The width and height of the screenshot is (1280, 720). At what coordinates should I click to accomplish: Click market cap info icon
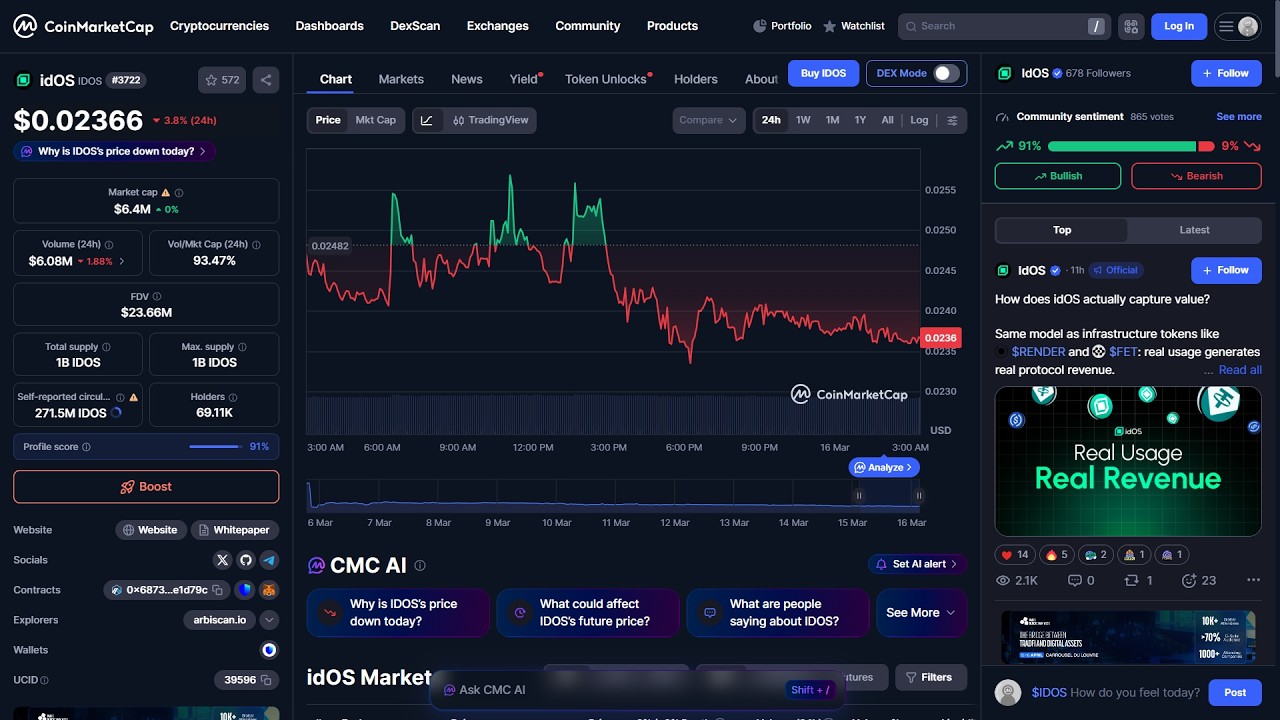[x=179, y=192]
